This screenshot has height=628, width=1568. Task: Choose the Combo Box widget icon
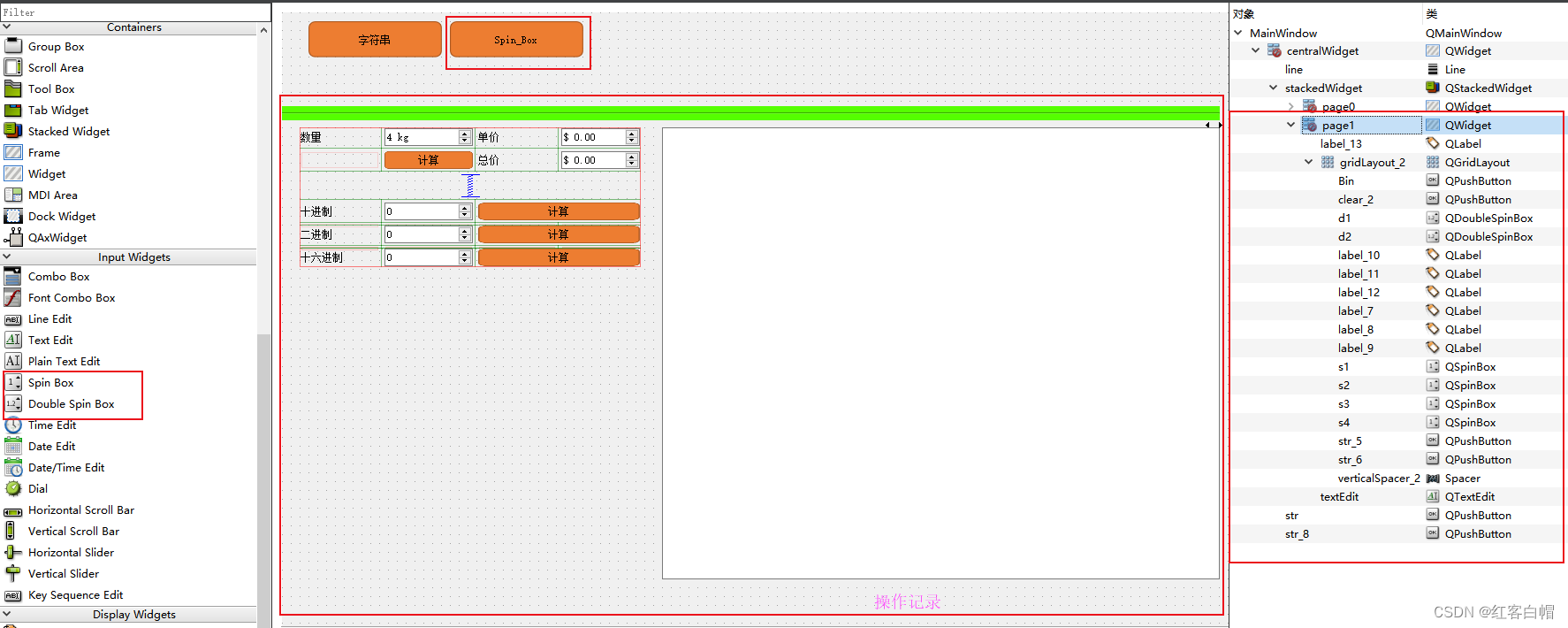(13, 276)
